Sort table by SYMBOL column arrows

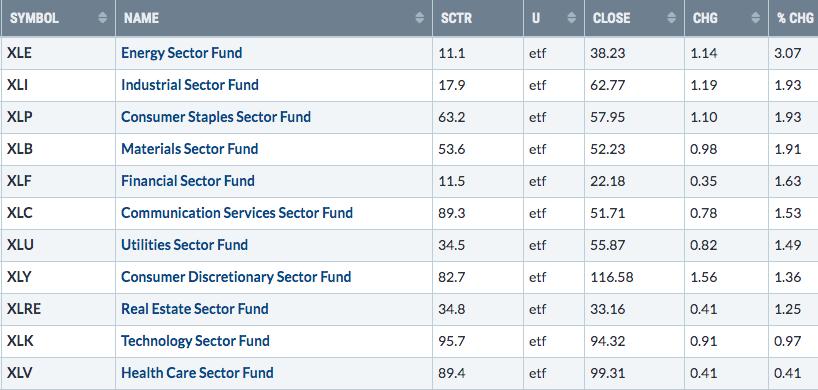103,18
